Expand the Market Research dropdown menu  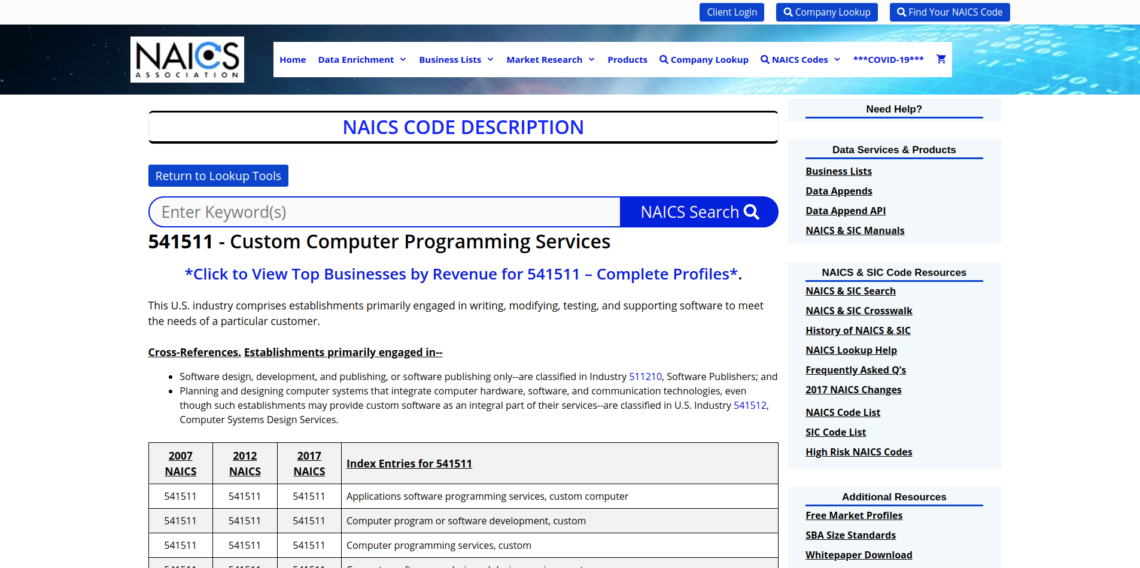tap(550, 59)
